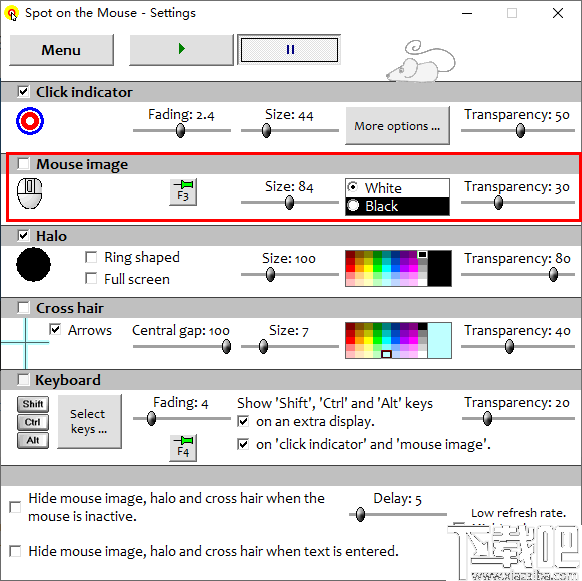Click the keyboard Transparency slider
The width and height of the screenshot is (582, 581).
point(518,418)
